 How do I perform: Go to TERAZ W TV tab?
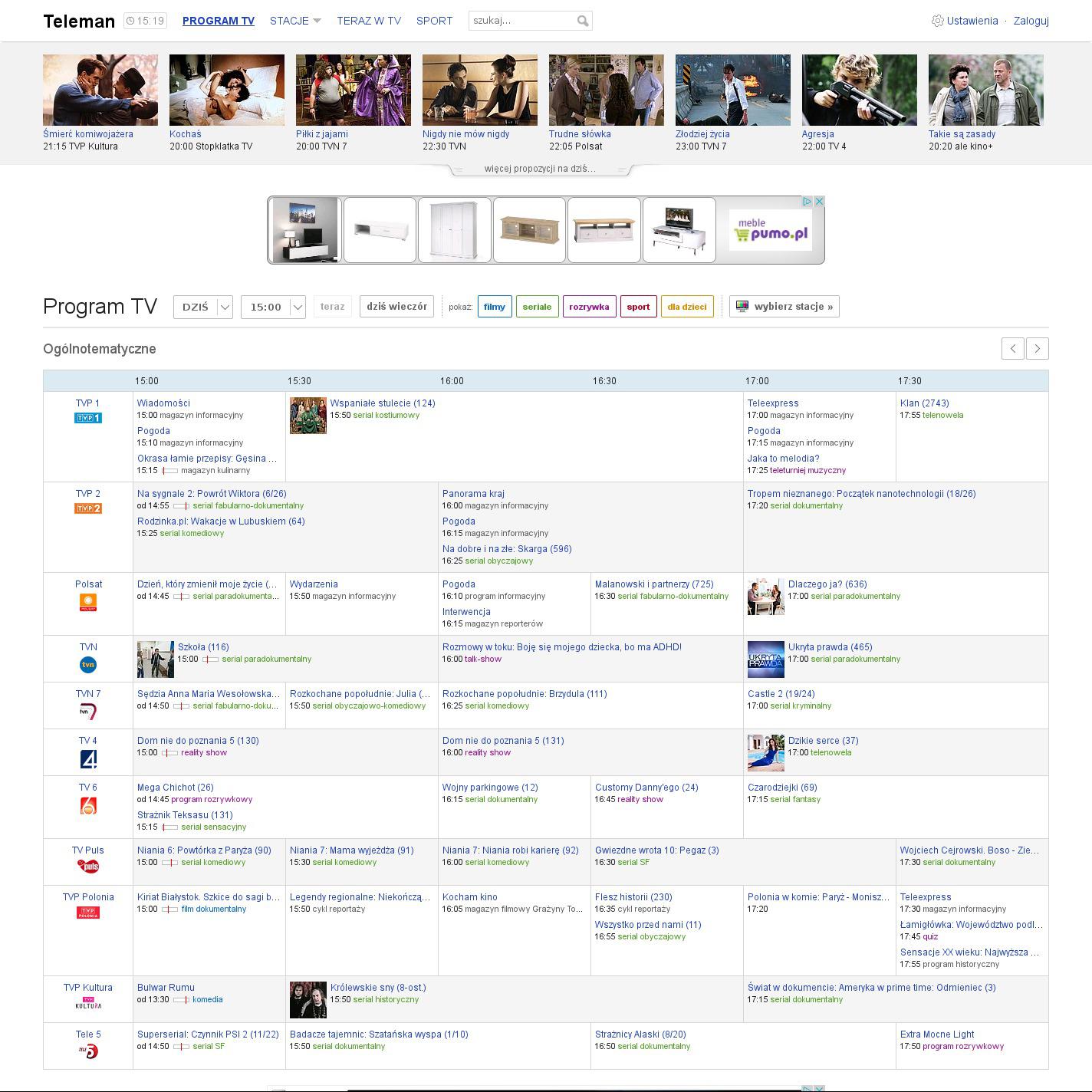click(369, 21)
